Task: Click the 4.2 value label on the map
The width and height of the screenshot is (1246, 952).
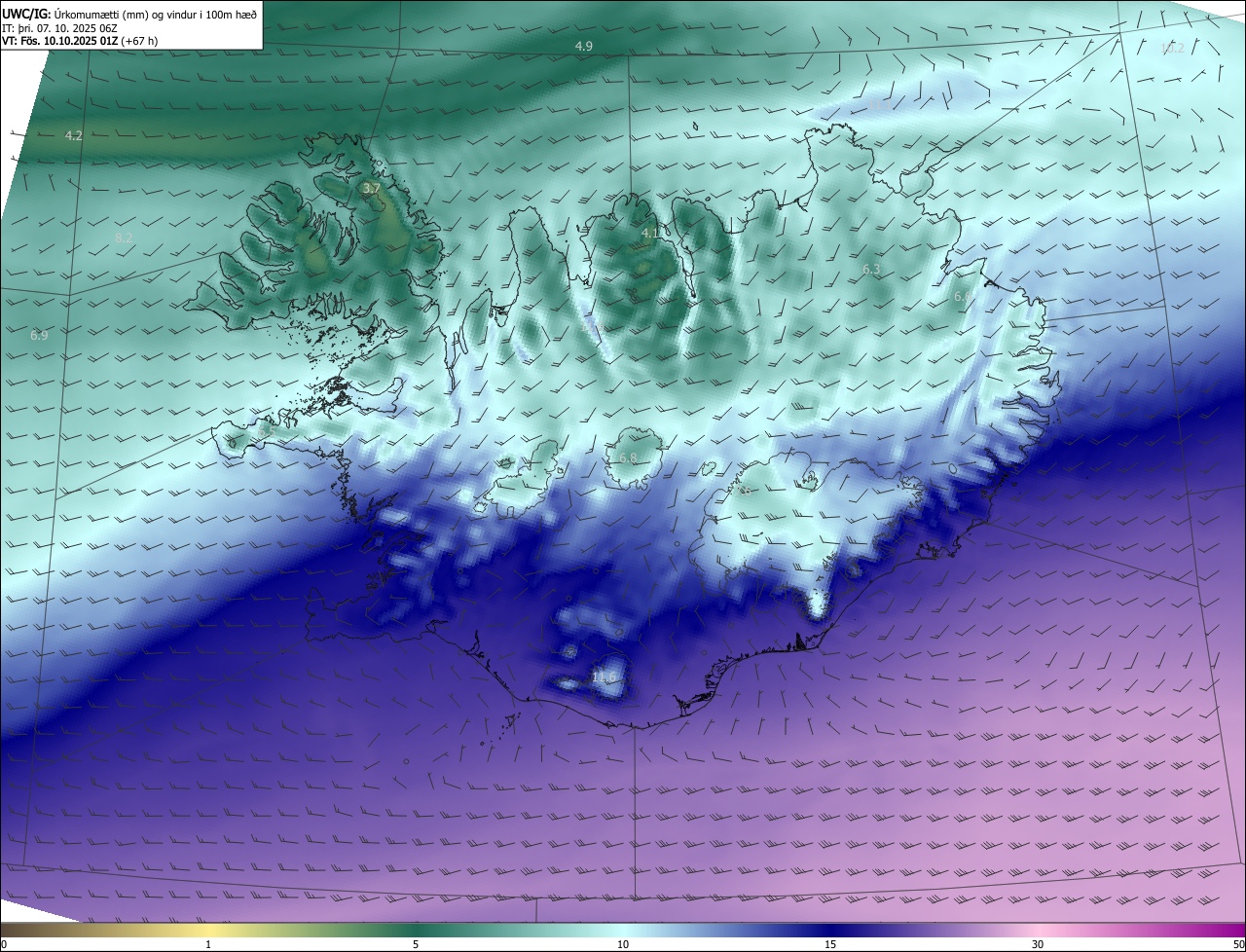Action: 73,135
